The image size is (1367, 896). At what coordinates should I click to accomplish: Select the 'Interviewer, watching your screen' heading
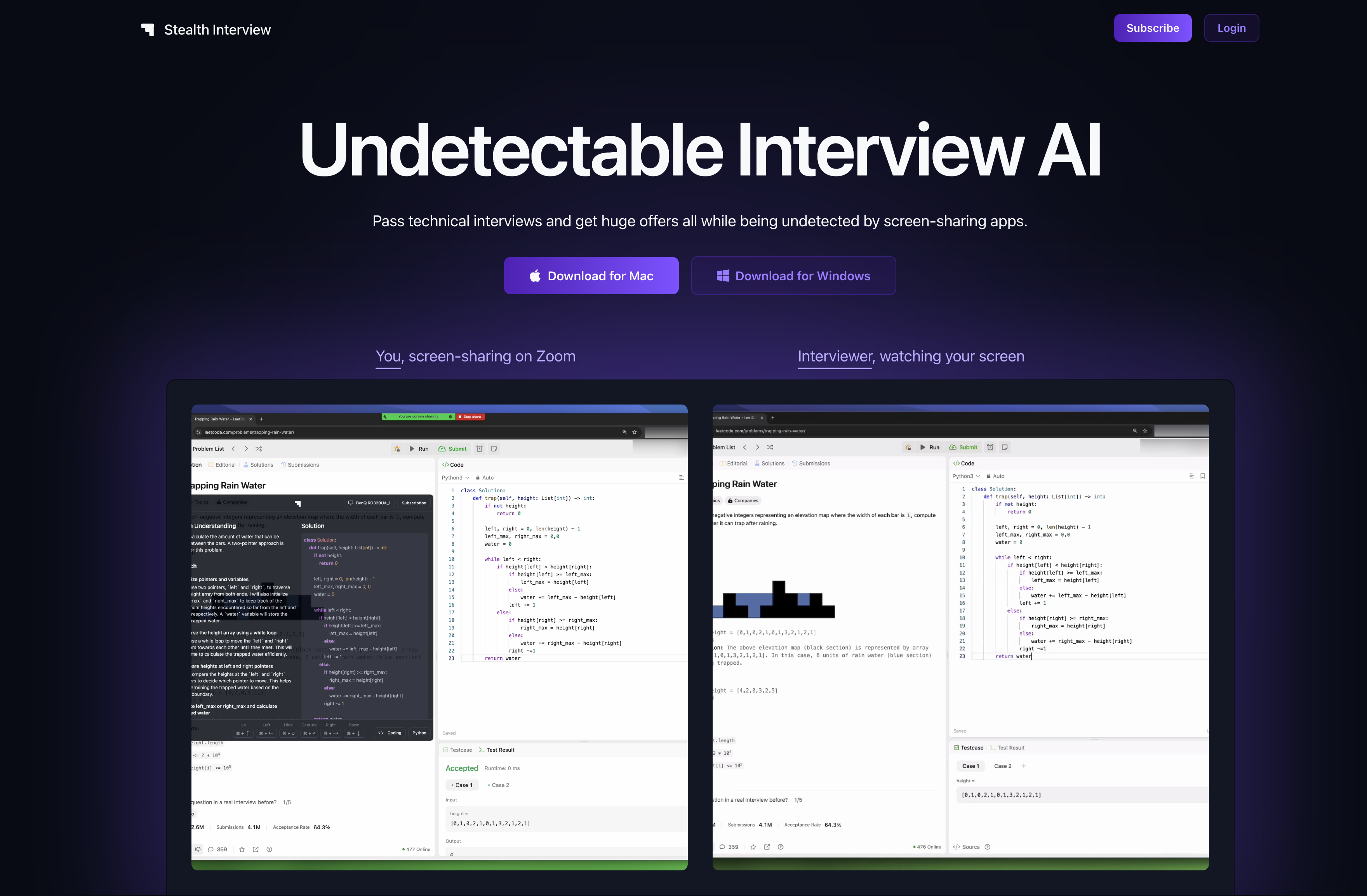[910, 356]
